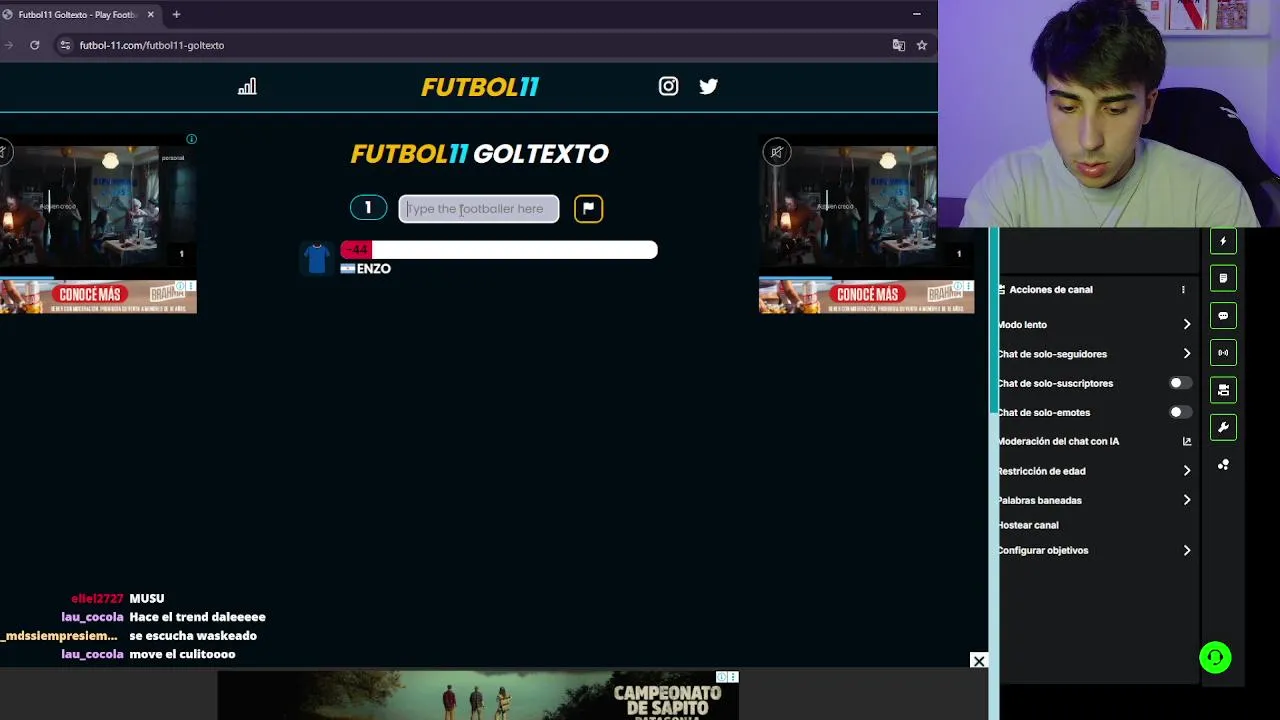
Task: Click chat message 'se escucha waskeado'
Action: tap(193, 636)
